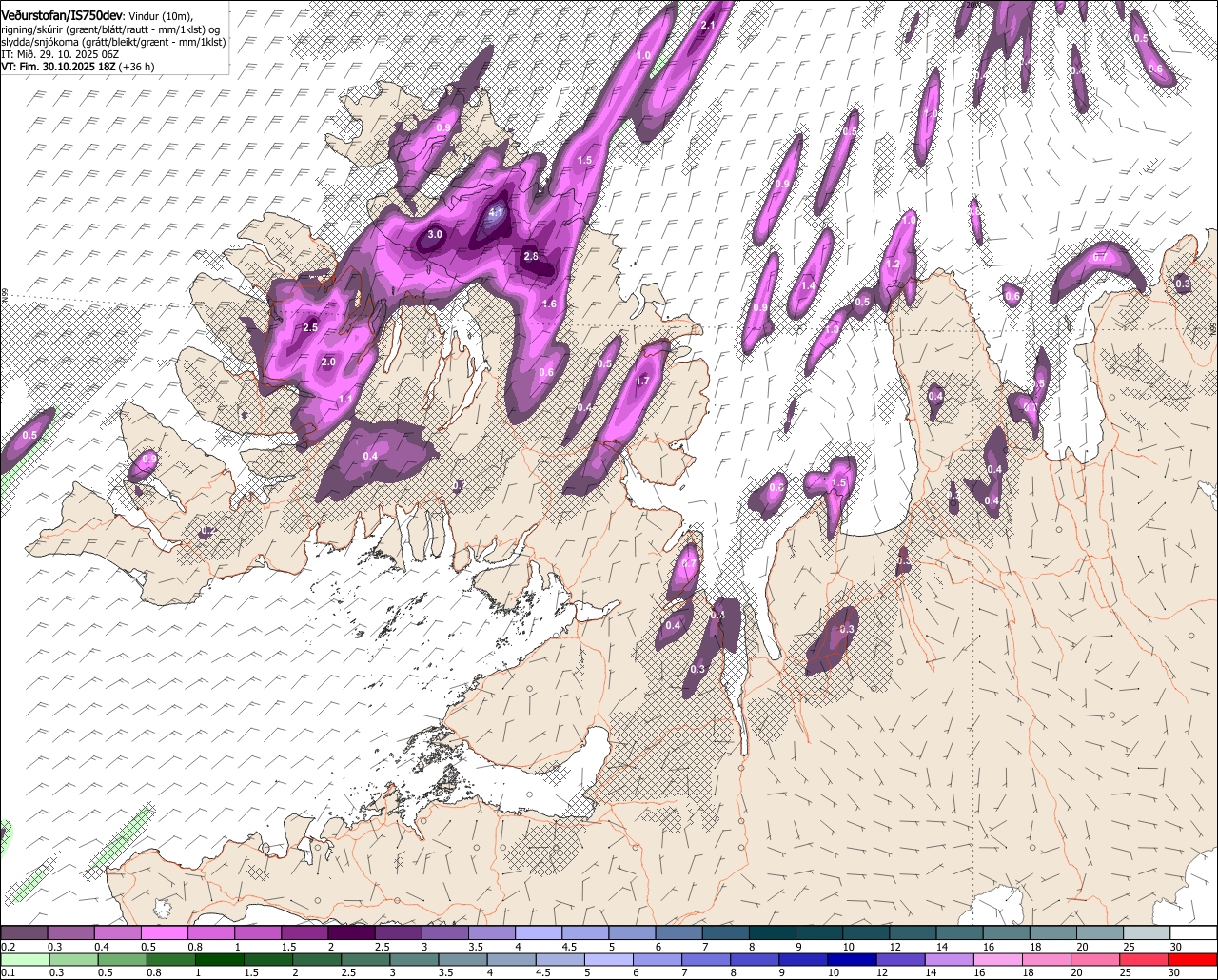Click the 2.8 precipitation value on the map
Screen dimensions: 1218x980
531,256
